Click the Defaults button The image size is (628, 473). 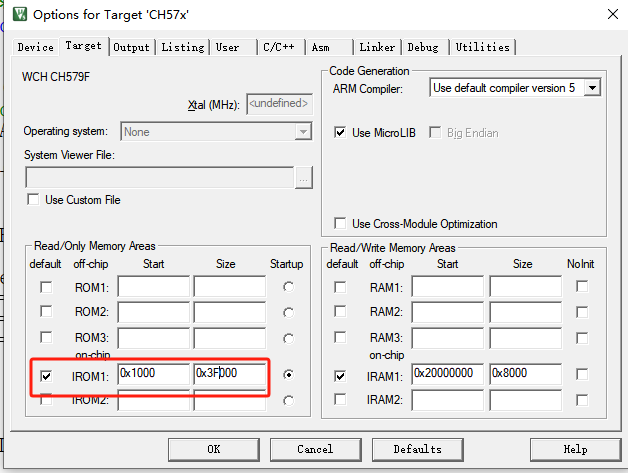click(418, 449)
